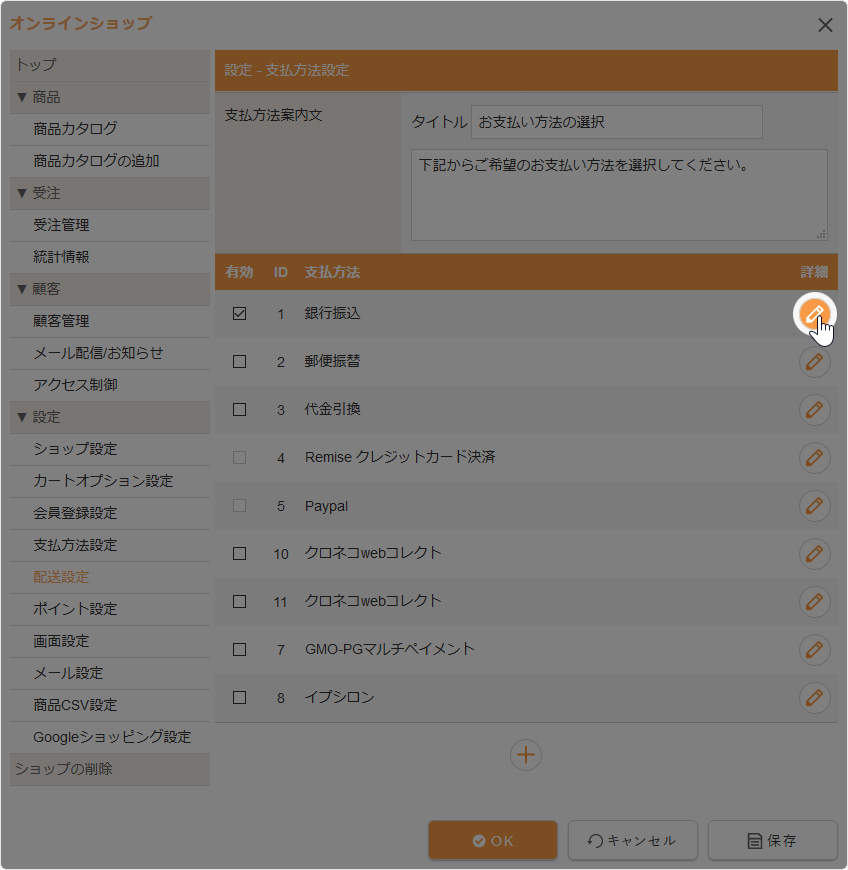The image size is (848, 870).
Task: Edit イプシロン payment details
Action: click(x=815, y=698)
